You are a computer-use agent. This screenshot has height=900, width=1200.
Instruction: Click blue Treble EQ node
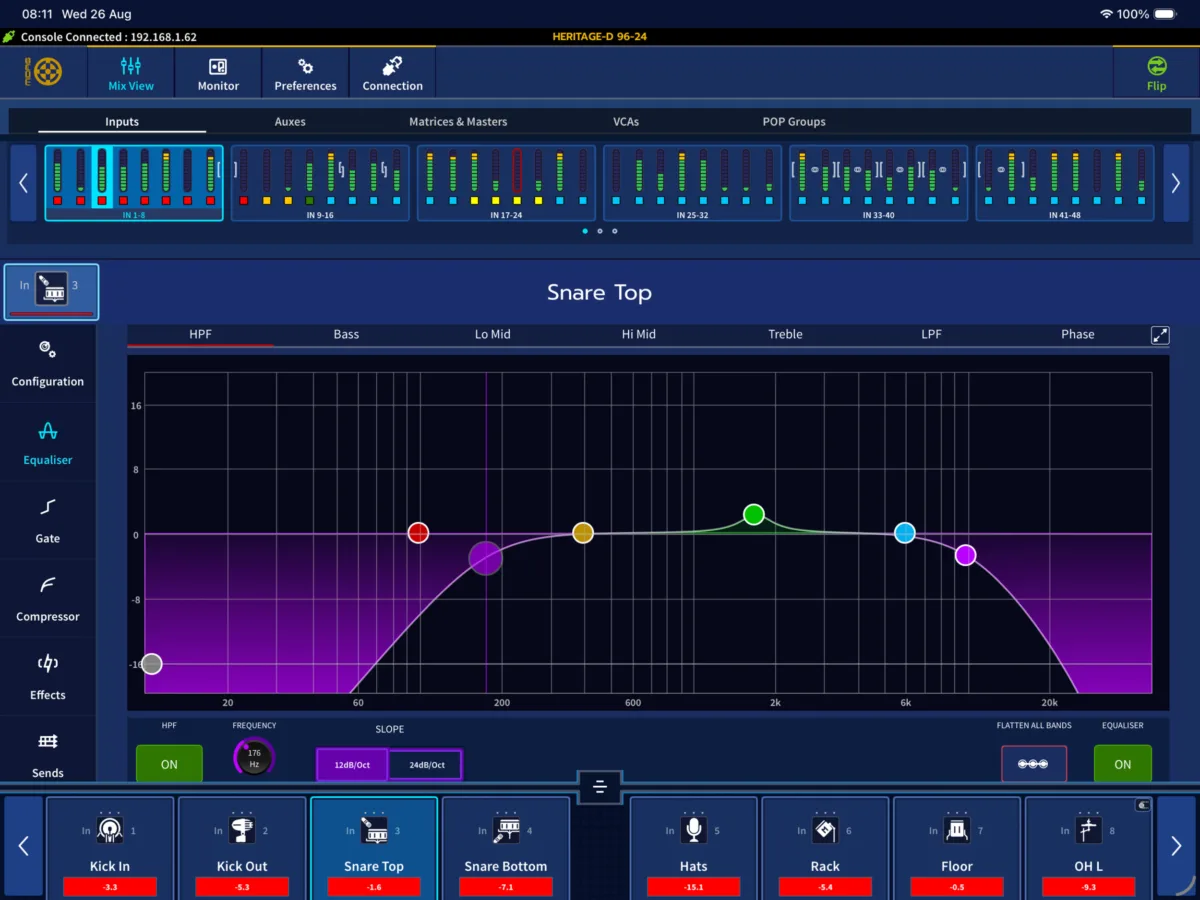click(905, 533)
